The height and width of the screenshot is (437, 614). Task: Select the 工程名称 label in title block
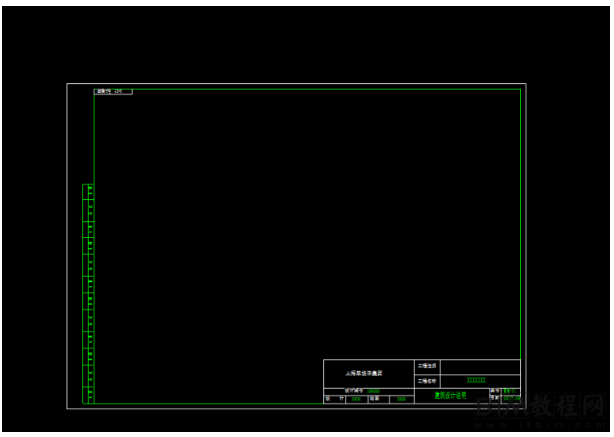pos(427,380)
